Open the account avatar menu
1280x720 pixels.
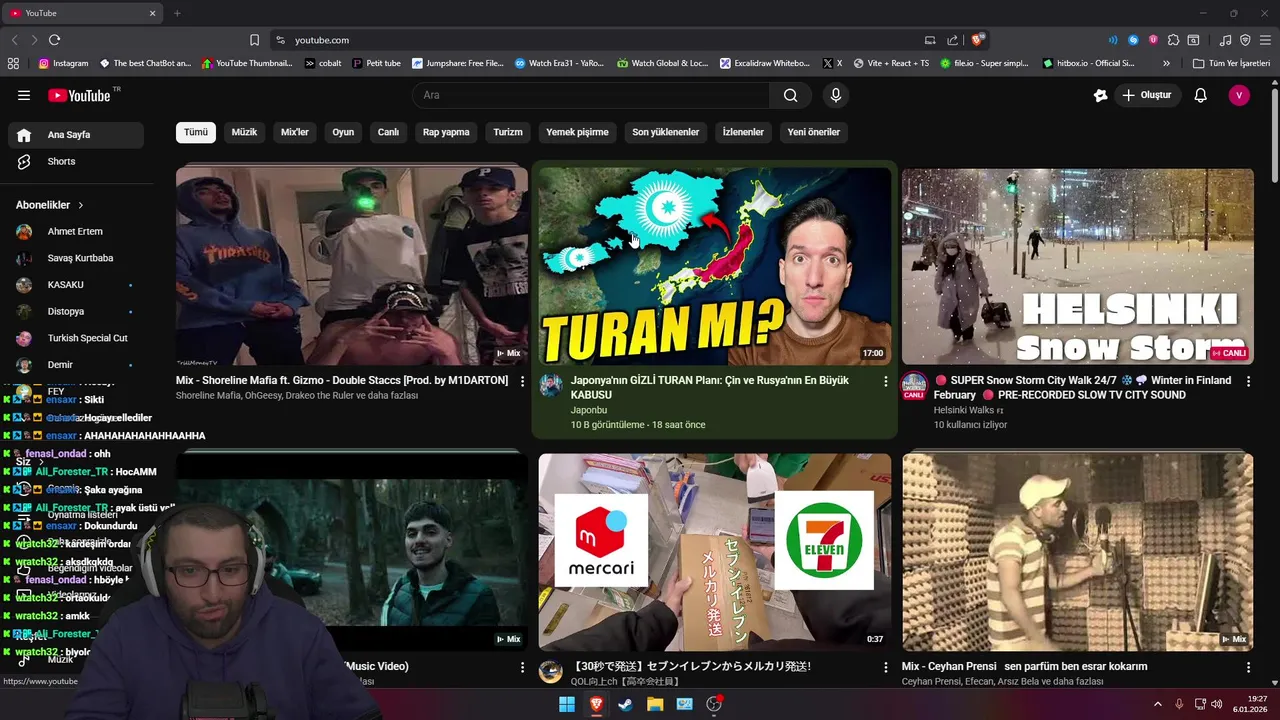point(1239,95)
